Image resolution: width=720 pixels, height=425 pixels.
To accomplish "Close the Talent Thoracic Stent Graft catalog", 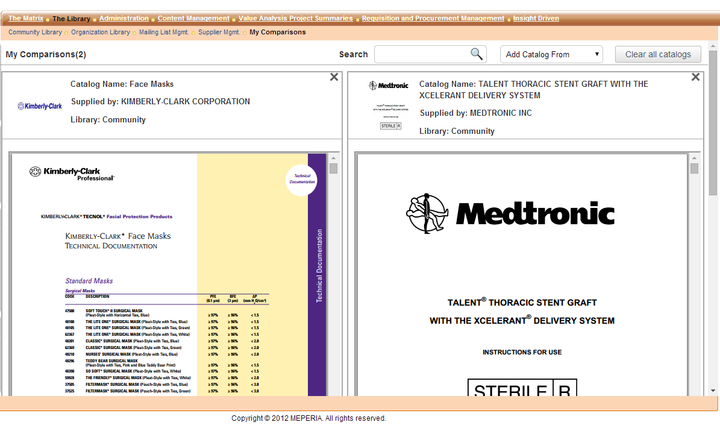I will 695,77.
